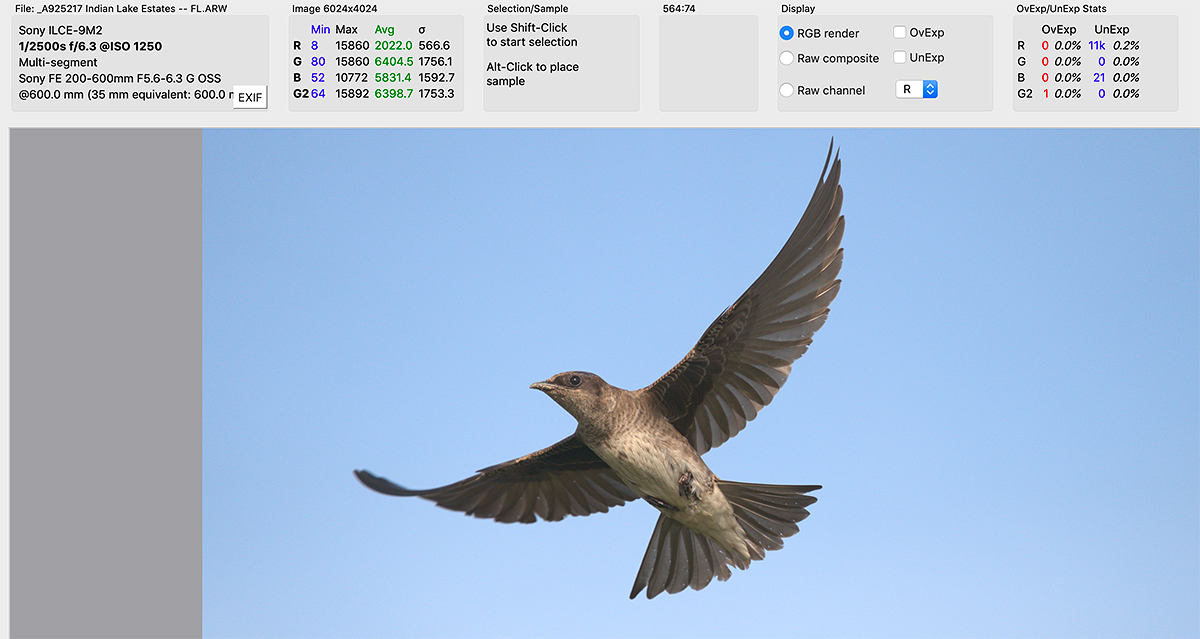Image resolution: width=1200 pixels, height=639 pixels.
Task: Select the R underexposed count 11k
Action: point(1097,45)
